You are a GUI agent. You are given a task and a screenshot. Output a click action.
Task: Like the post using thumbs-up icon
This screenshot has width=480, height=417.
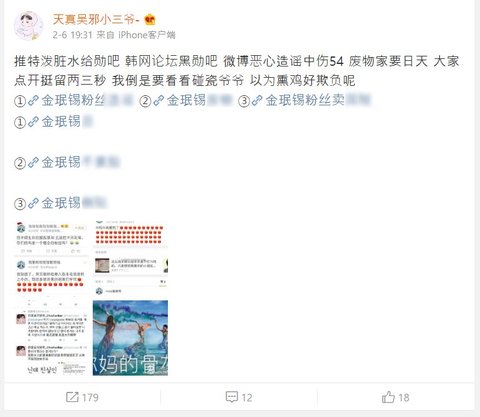(x=388, y=397)
